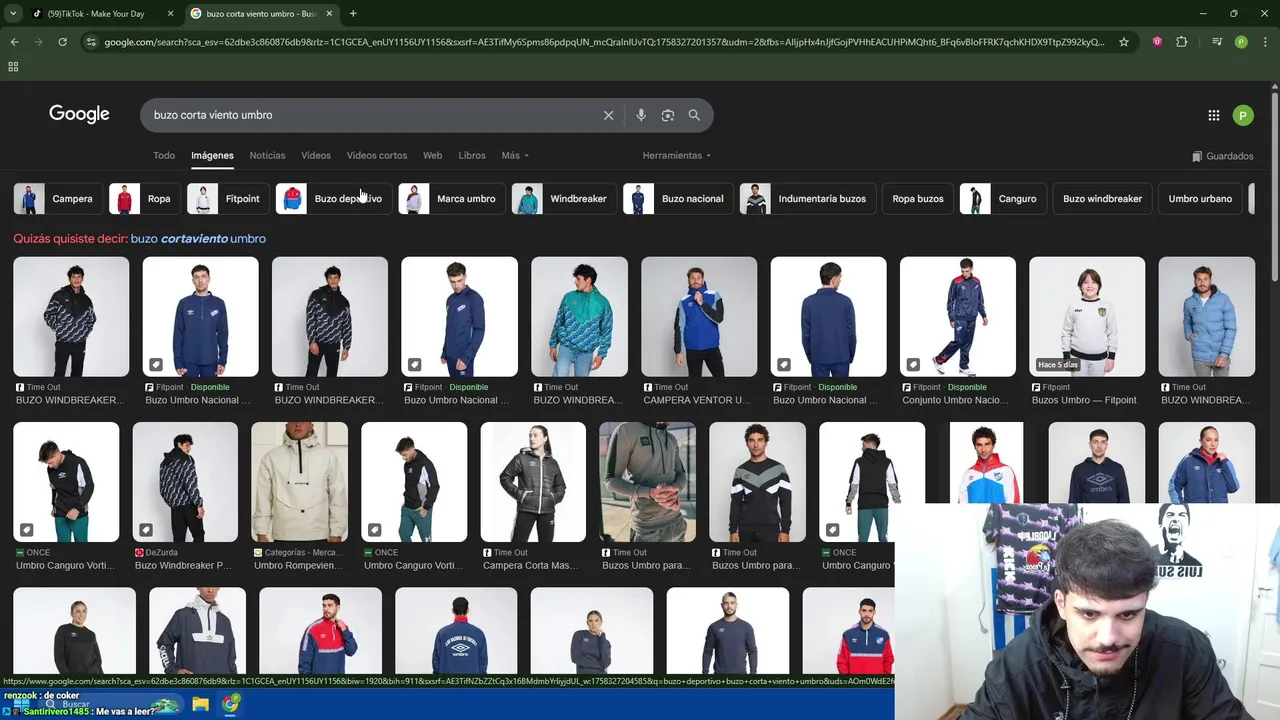Filter results by Fitpoint chip
This screenshot has width=1280, height=720.
click(x=227, y=199)
